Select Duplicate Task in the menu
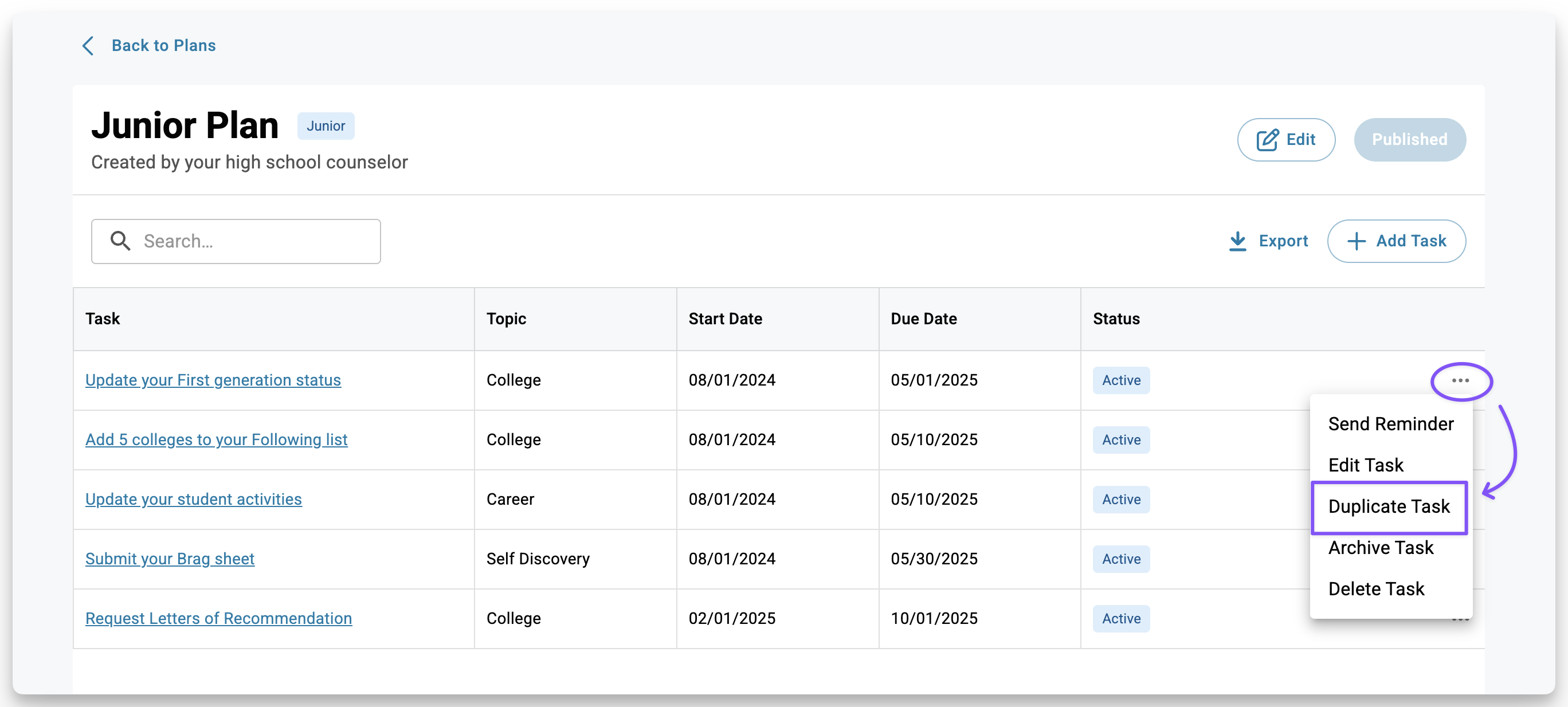Screen dimensions: 1568x707 click(x=1389, y=506)
